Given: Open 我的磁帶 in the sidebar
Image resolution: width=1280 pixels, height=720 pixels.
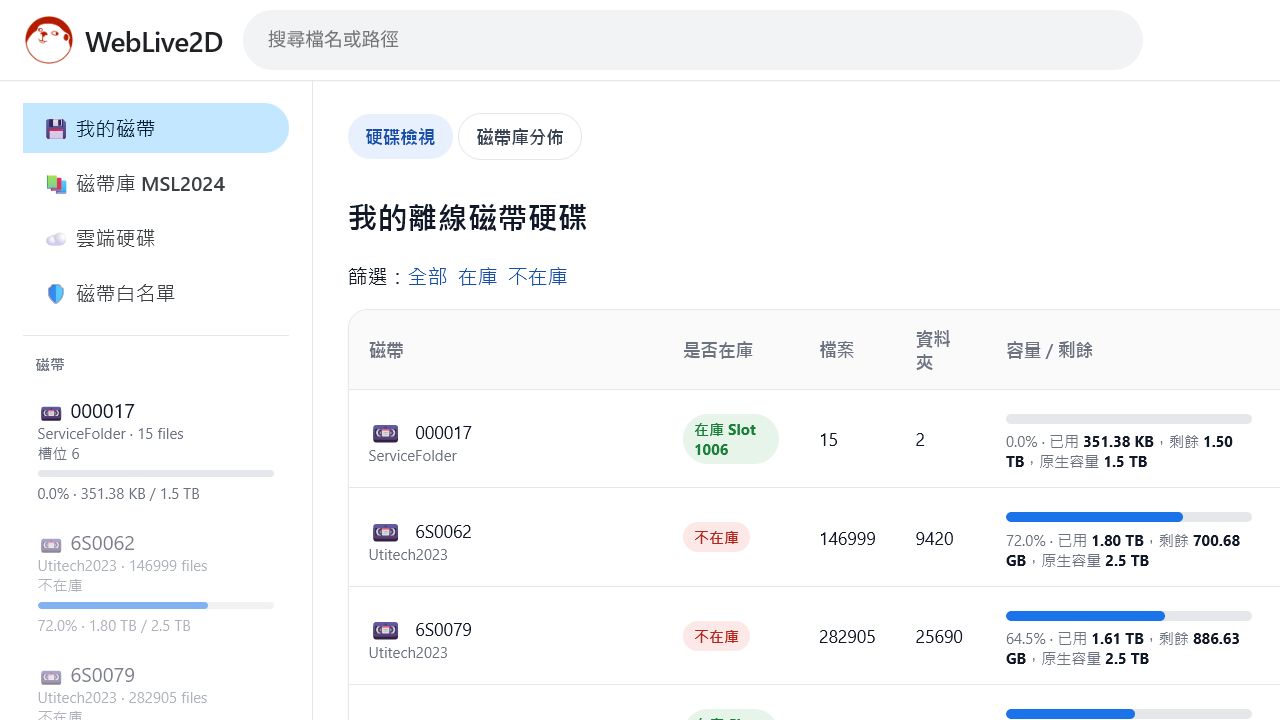Looking at the screenshot, I should tap(156, 128).
